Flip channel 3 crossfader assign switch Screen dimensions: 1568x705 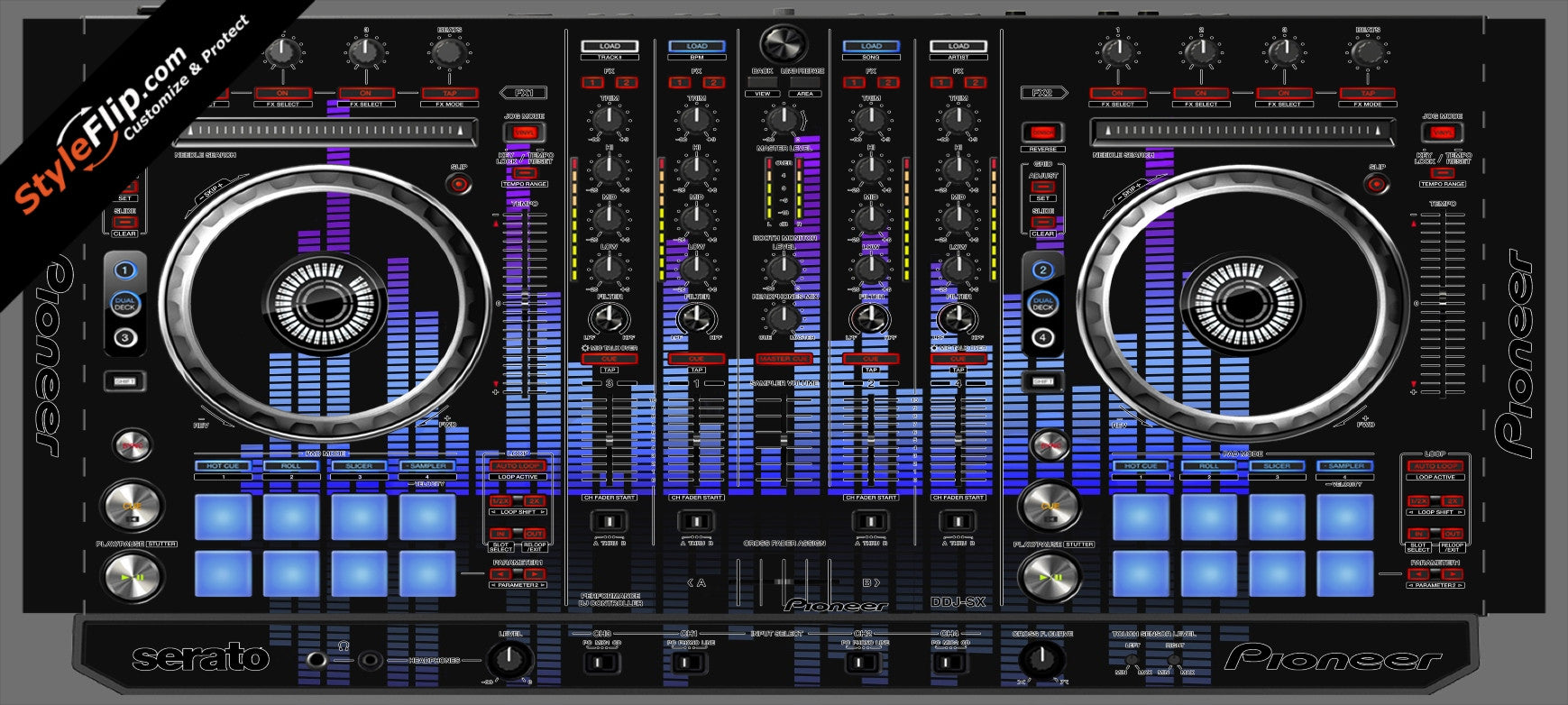pyautogui.click(x=609, y=521)
